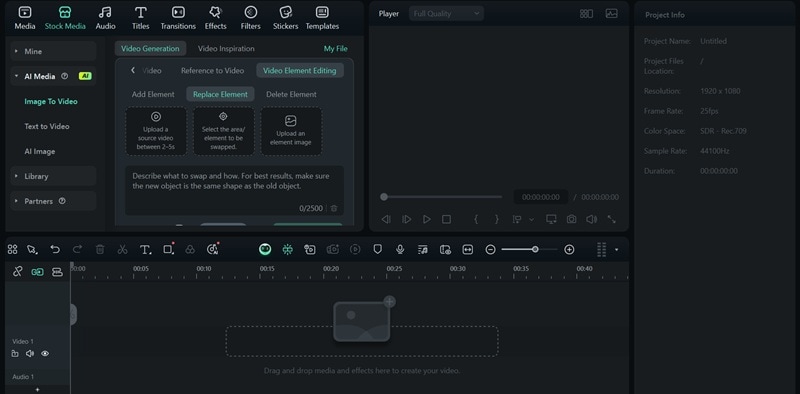Image resolution: width=800 pixels, height=394 pixels.
Task: Mark in point with left brace
Action: tap(476, 219)
